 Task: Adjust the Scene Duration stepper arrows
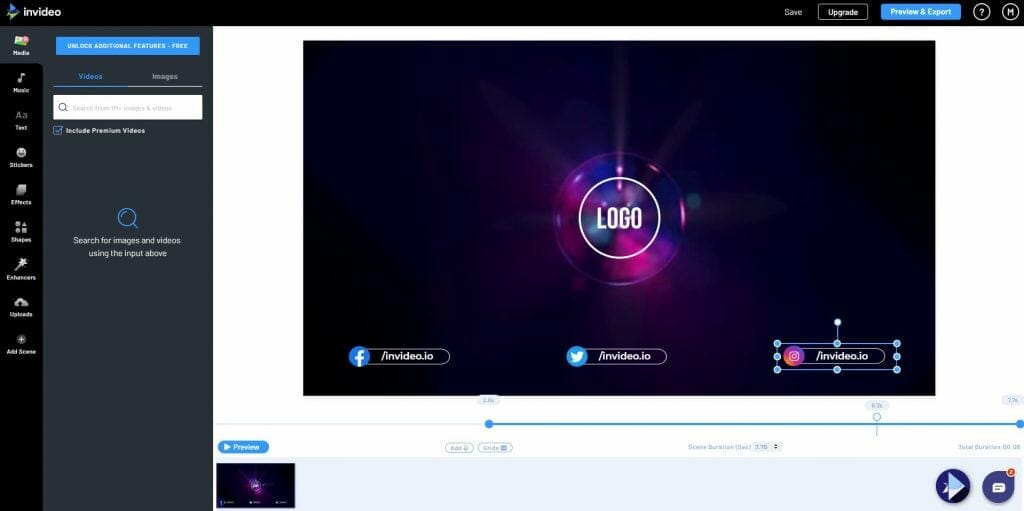point(776,447)
